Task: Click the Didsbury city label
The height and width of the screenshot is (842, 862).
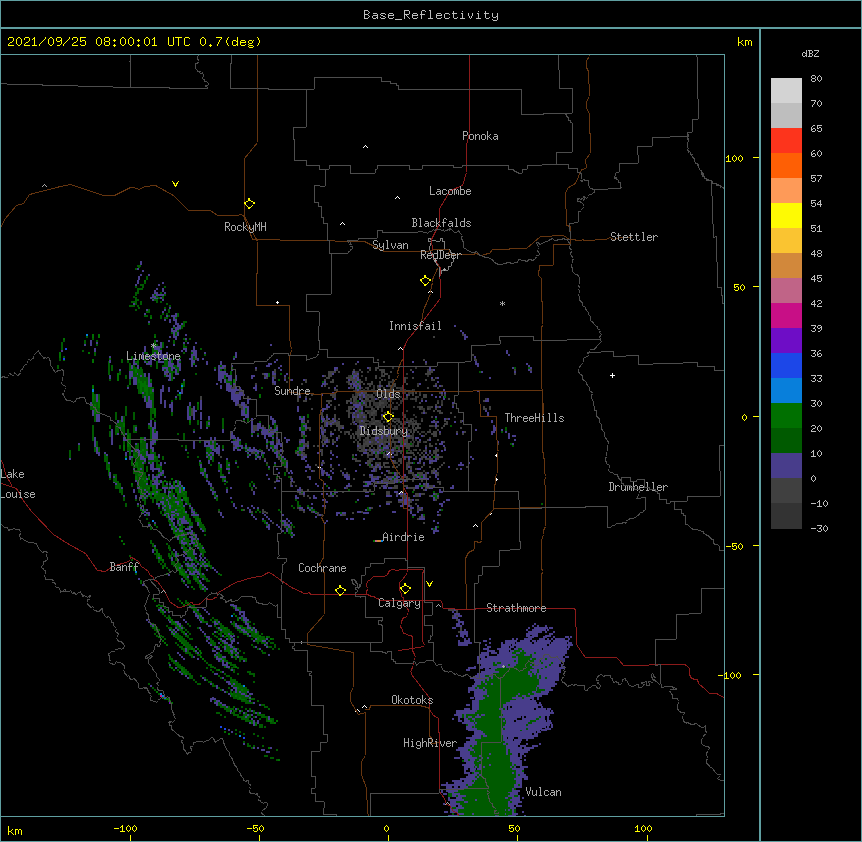Action: [384, 431]
